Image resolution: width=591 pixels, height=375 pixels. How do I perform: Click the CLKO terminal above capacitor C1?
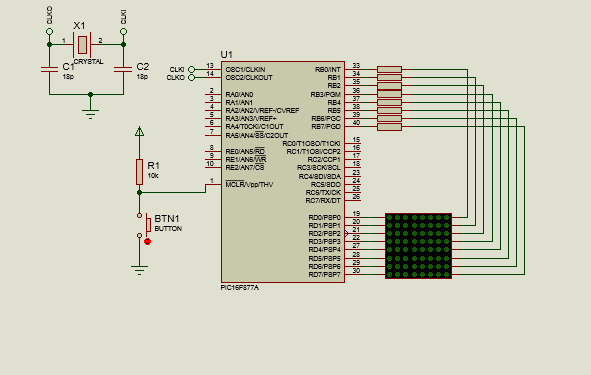pyautogui.click(x=49, y=32)
